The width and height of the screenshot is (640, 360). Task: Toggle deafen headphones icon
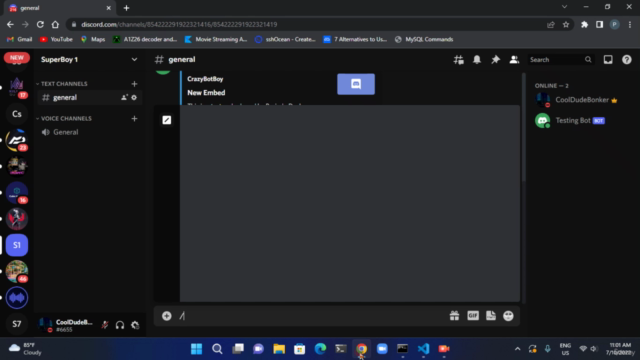[x=120, y=325]
